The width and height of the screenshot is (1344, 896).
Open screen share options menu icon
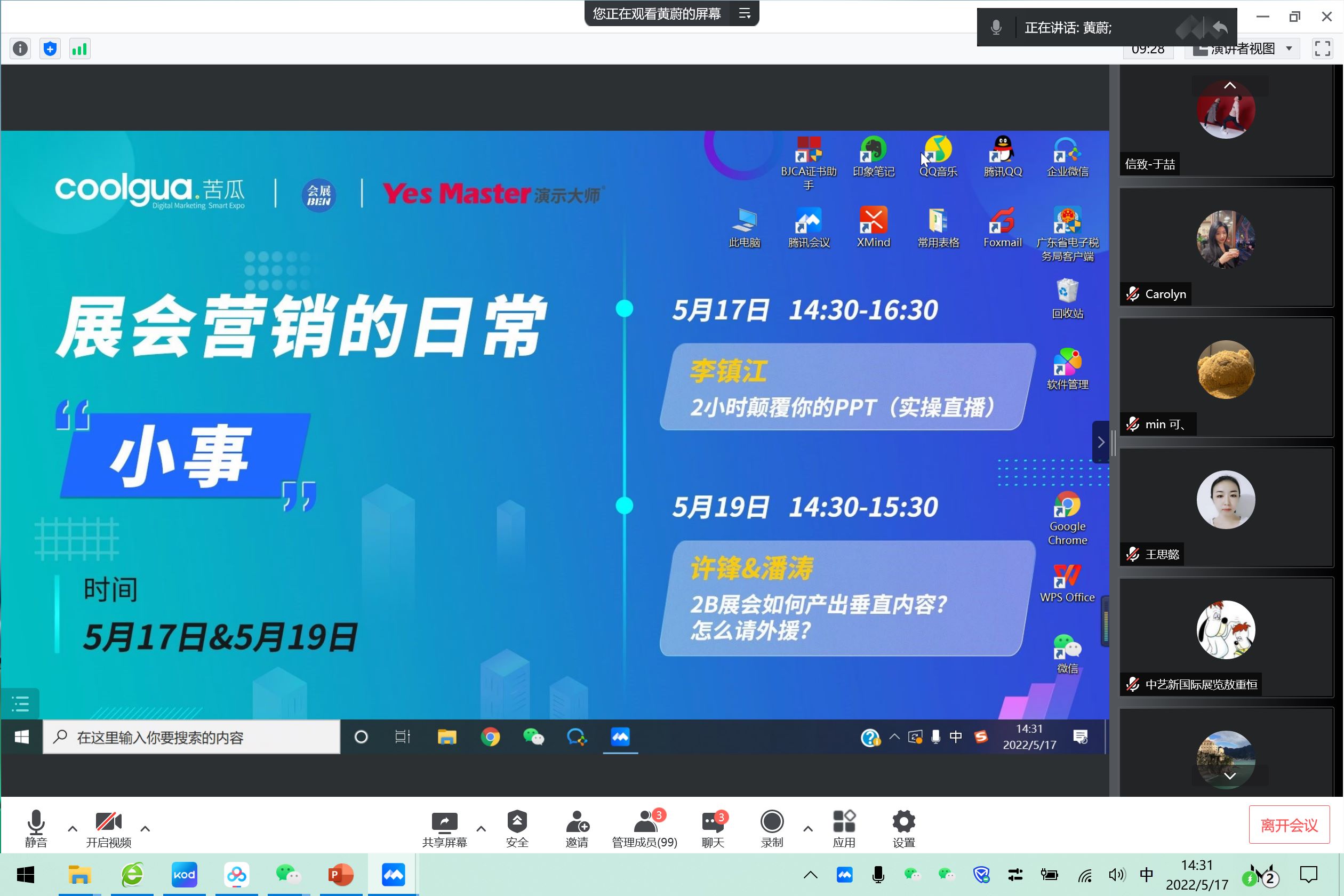(745, 13)
